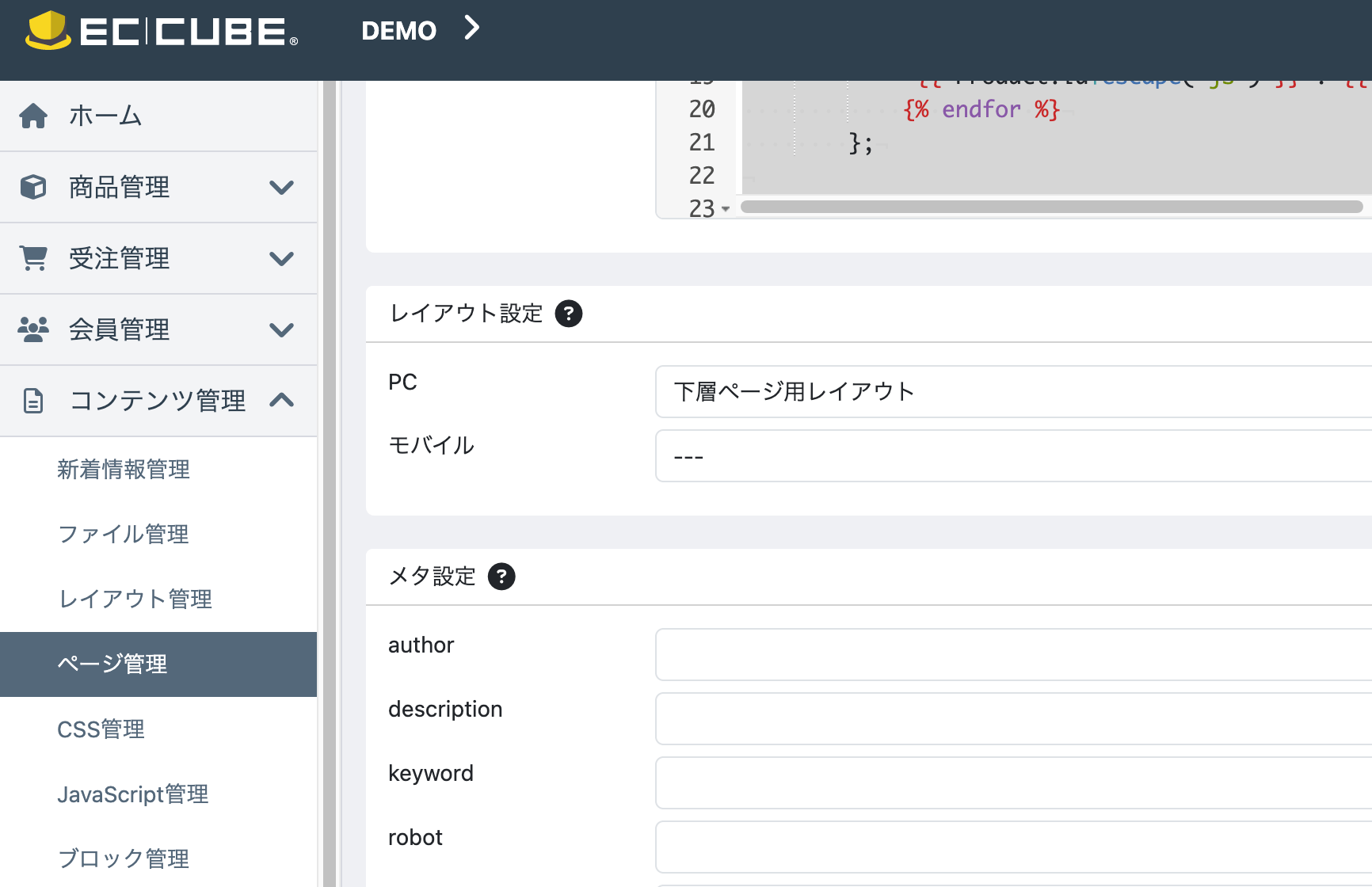Click the product box icon
The height and width of the screenshot is (887, 1372).
pos(33,187)
